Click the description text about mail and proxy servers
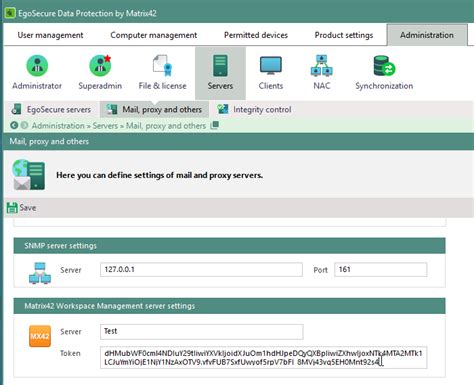474x385 pixels. (159, 175)
